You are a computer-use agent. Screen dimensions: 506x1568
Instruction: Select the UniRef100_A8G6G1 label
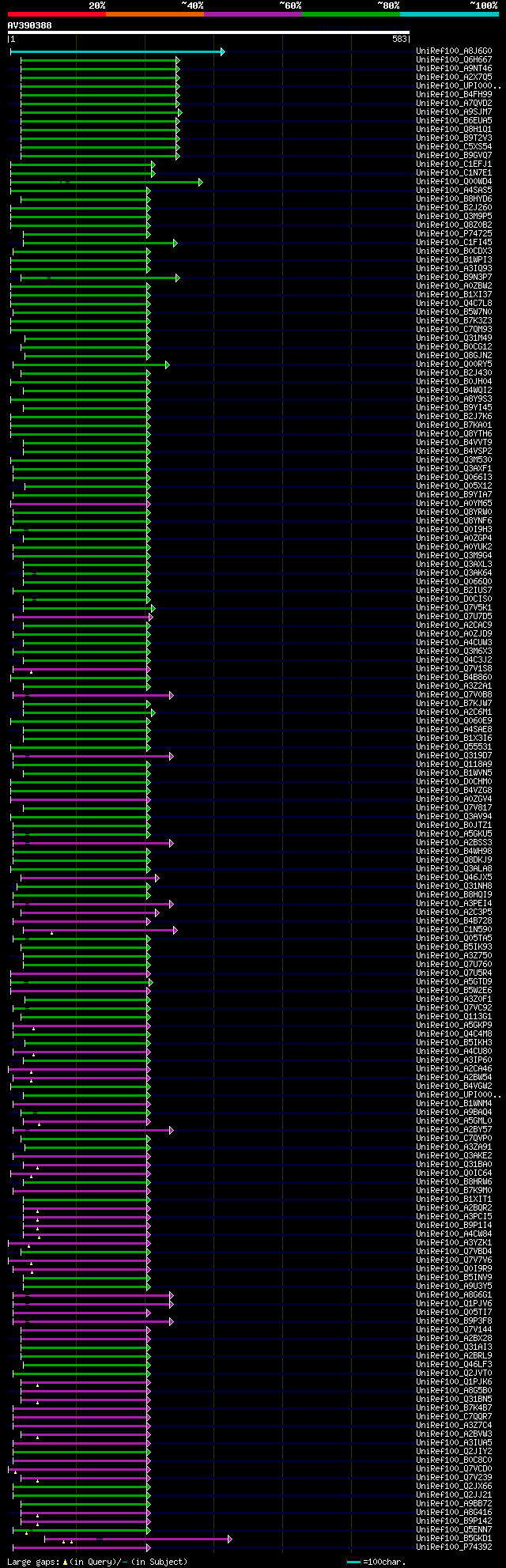coord(453,1295)
